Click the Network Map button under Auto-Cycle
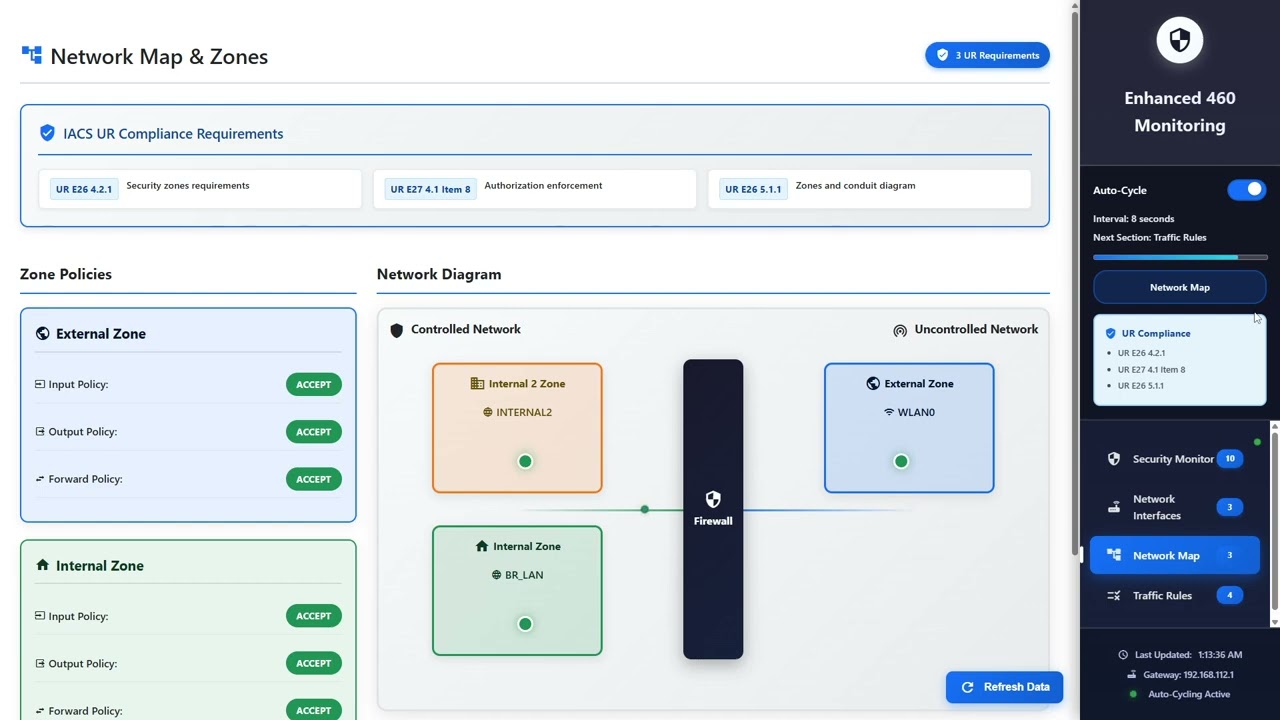Image resolution: width=1280 pixels, height=720 pixels. [1179, 287]
